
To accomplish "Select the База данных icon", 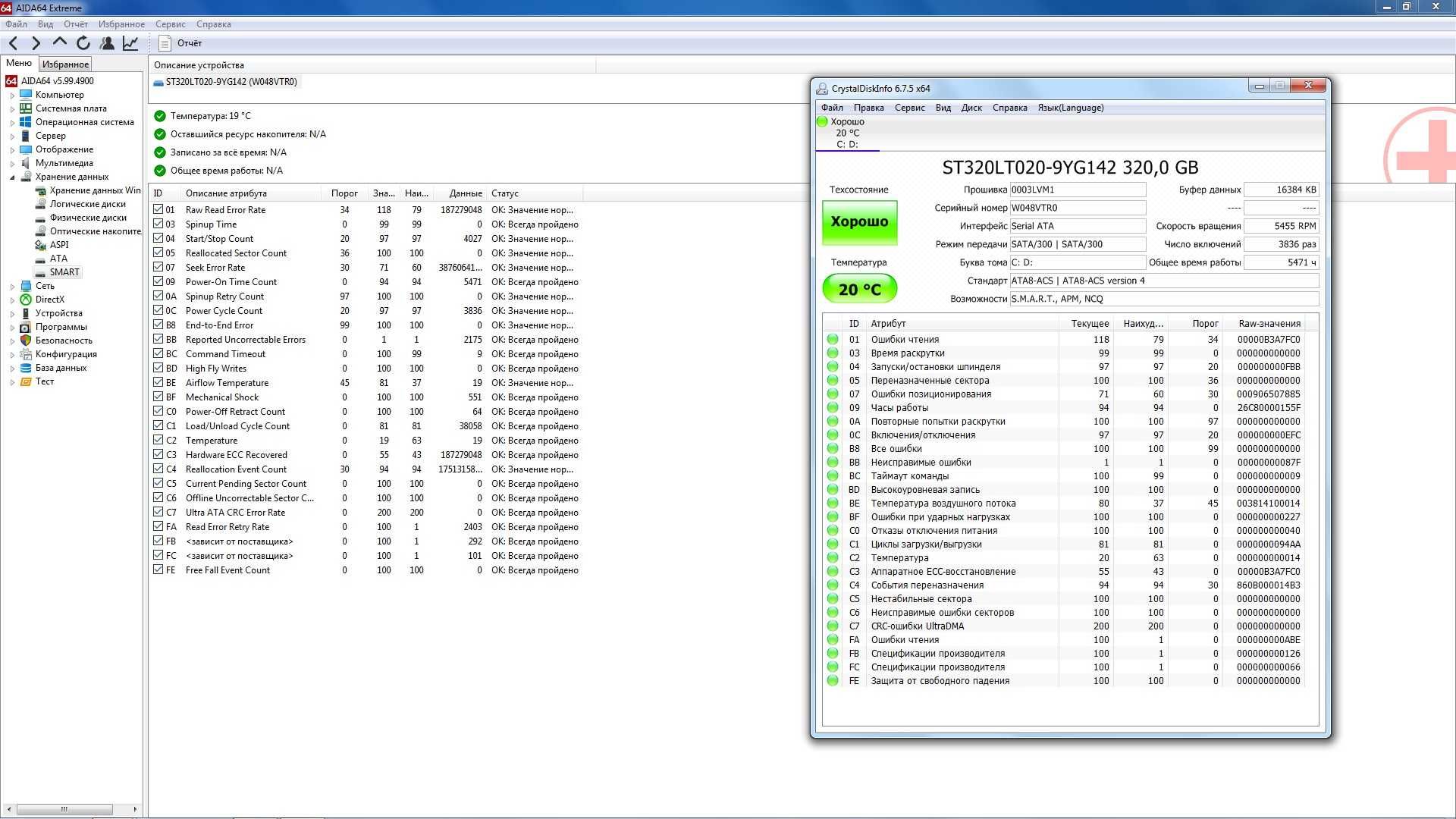I will coord(26,368).
